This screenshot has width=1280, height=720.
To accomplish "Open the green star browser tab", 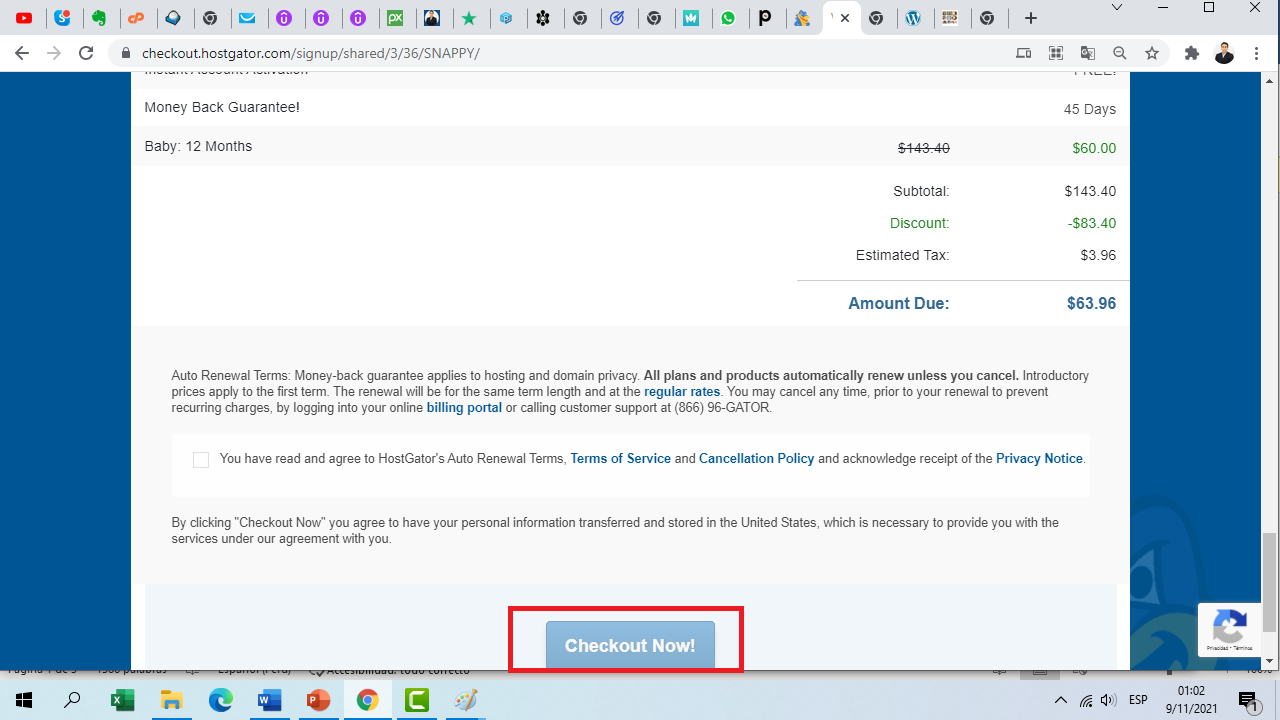I will pyautogui.click(x=469, y=18).
